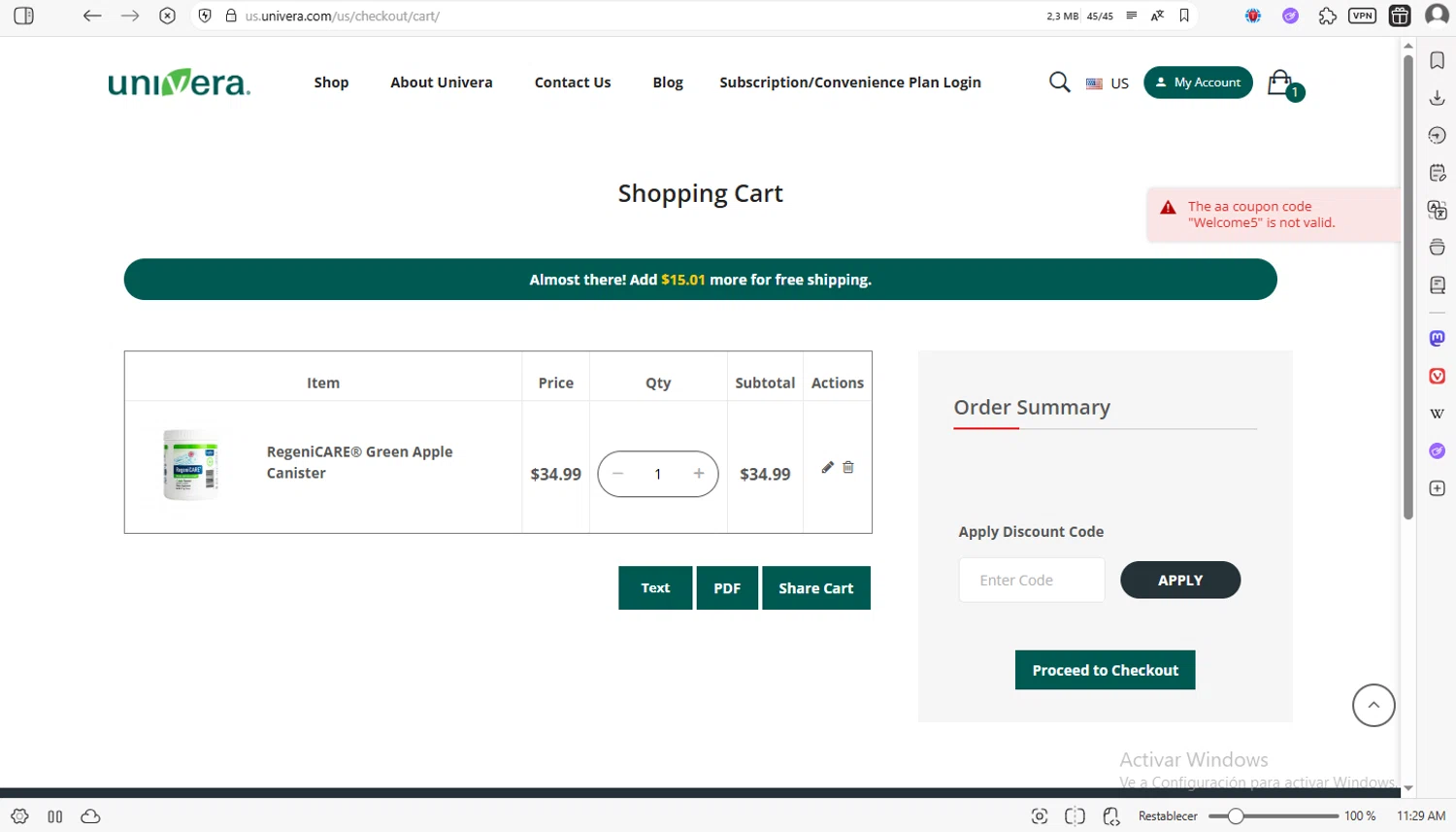The image size is (1456, 832).
Task: Toggle the browser side panel button
Action: point(24,16)
